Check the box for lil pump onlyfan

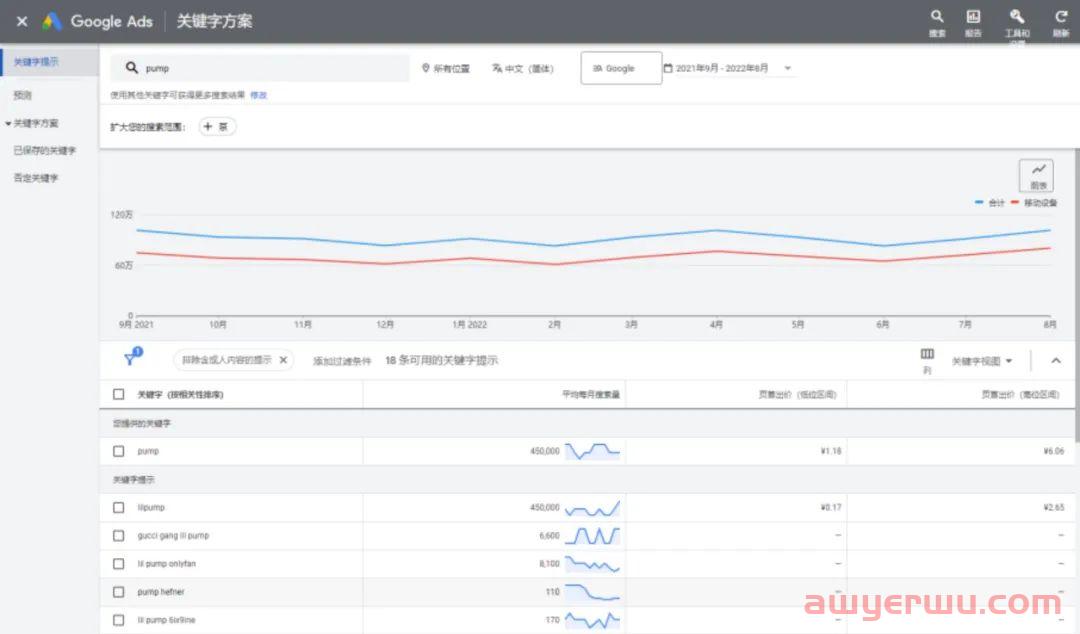click(118, 564)
